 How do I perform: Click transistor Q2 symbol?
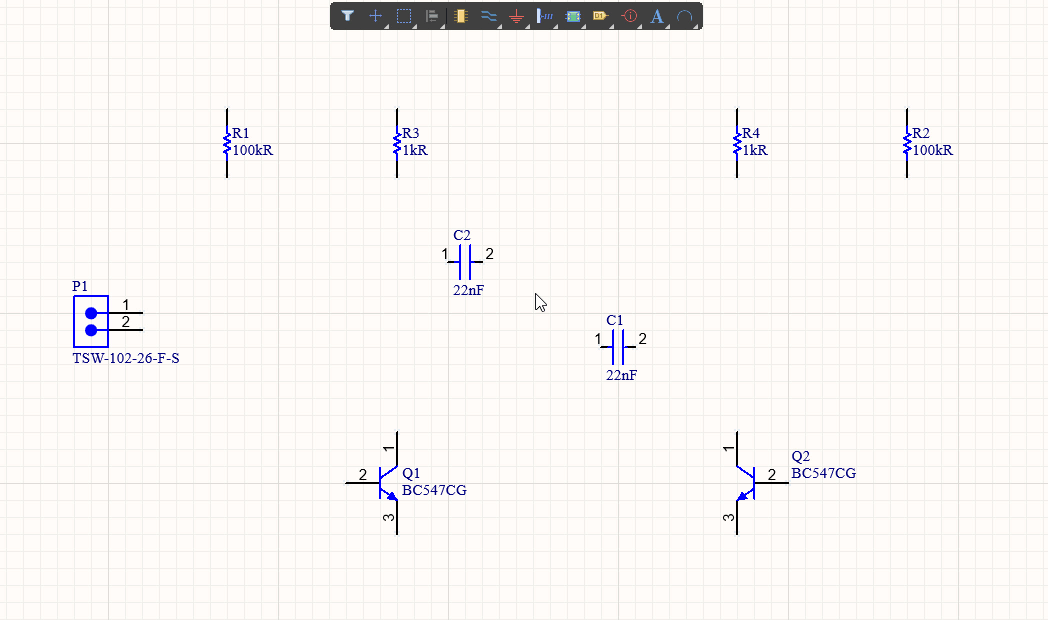[745, 483]
